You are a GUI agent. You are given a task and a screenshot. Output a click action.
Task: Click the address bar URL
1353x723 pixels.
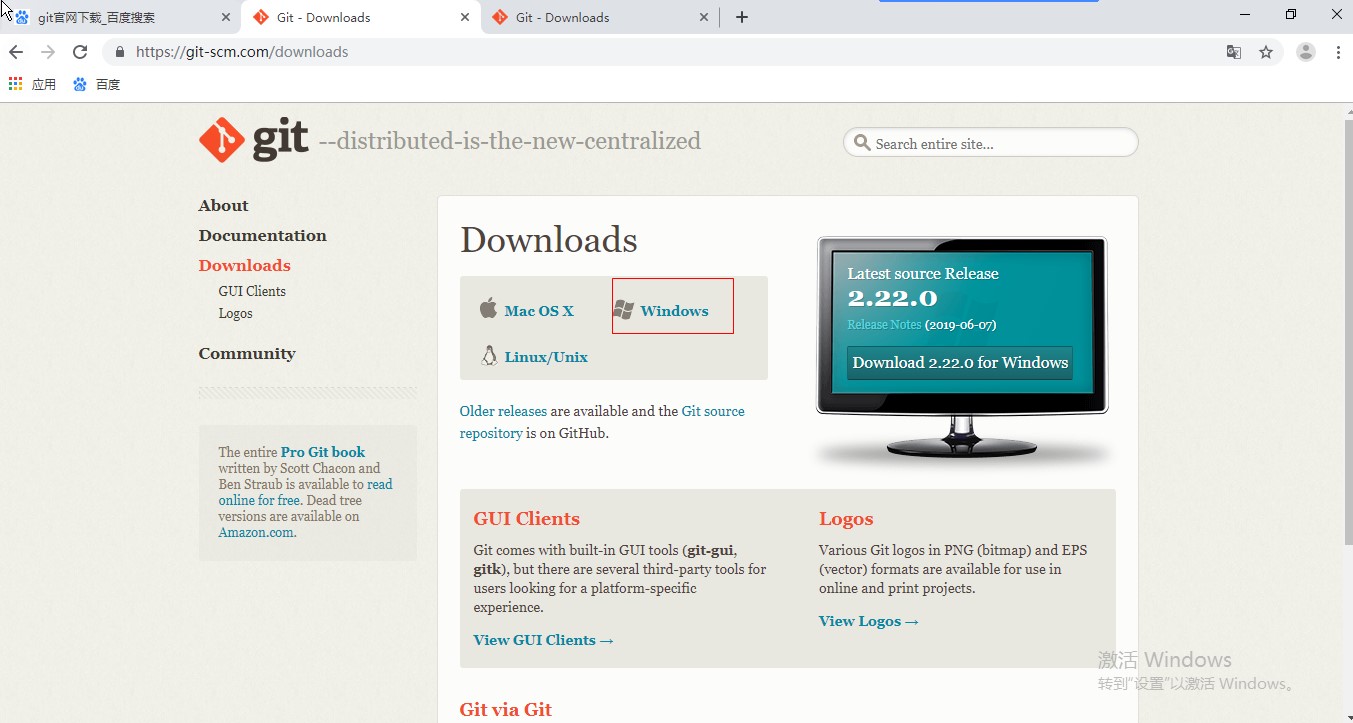242,52
